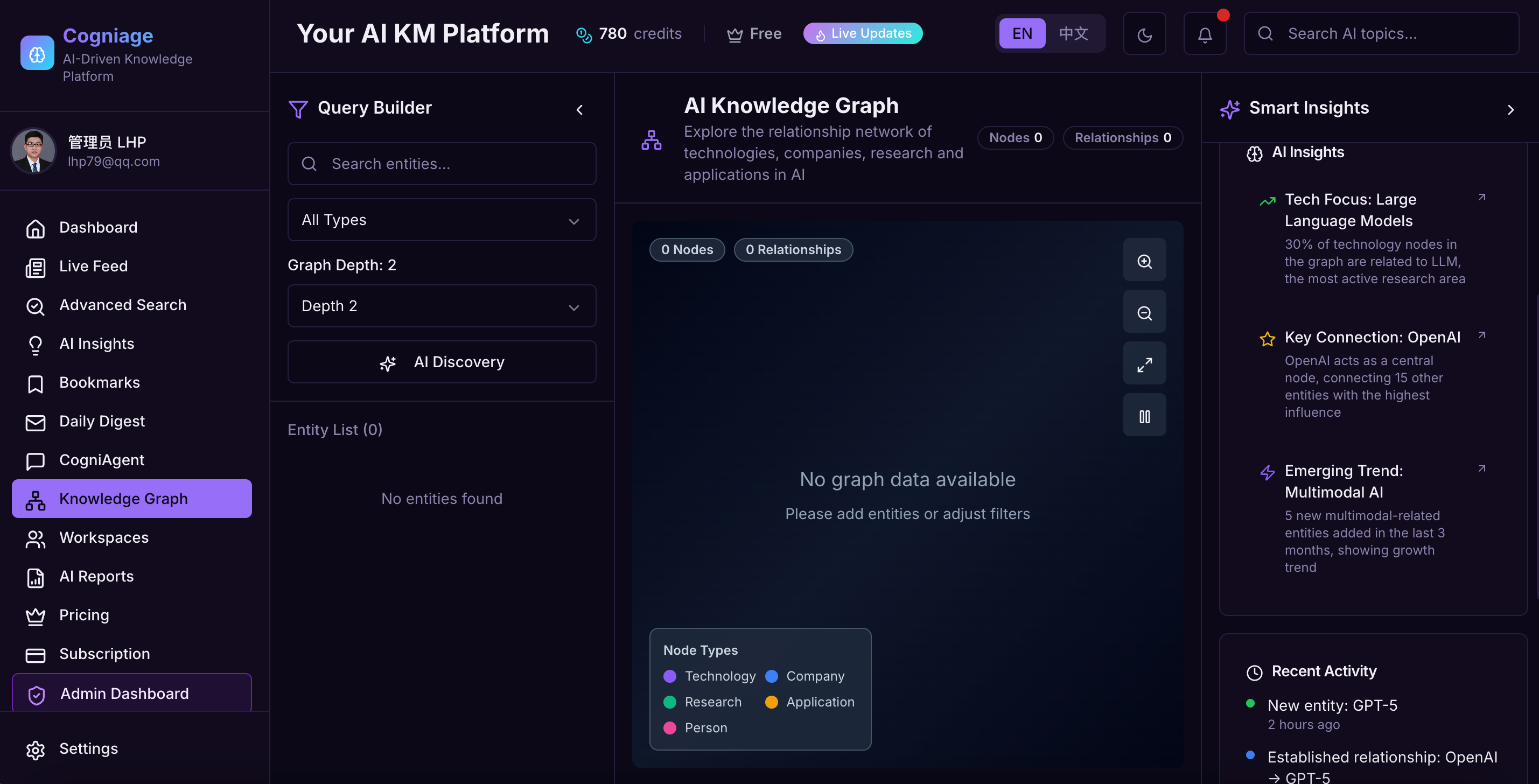Click the Cogniage brain logo
Screen dimensions: 1539x784
[x=37, y=53]
